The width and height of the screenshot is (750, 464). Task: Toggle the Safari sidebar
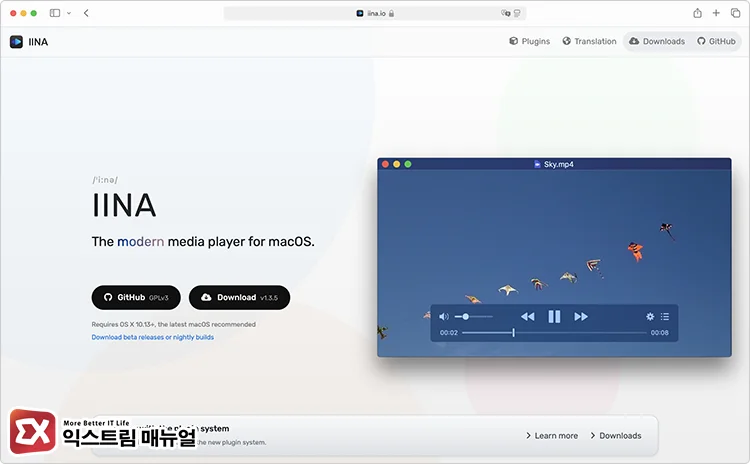[55, 13]
